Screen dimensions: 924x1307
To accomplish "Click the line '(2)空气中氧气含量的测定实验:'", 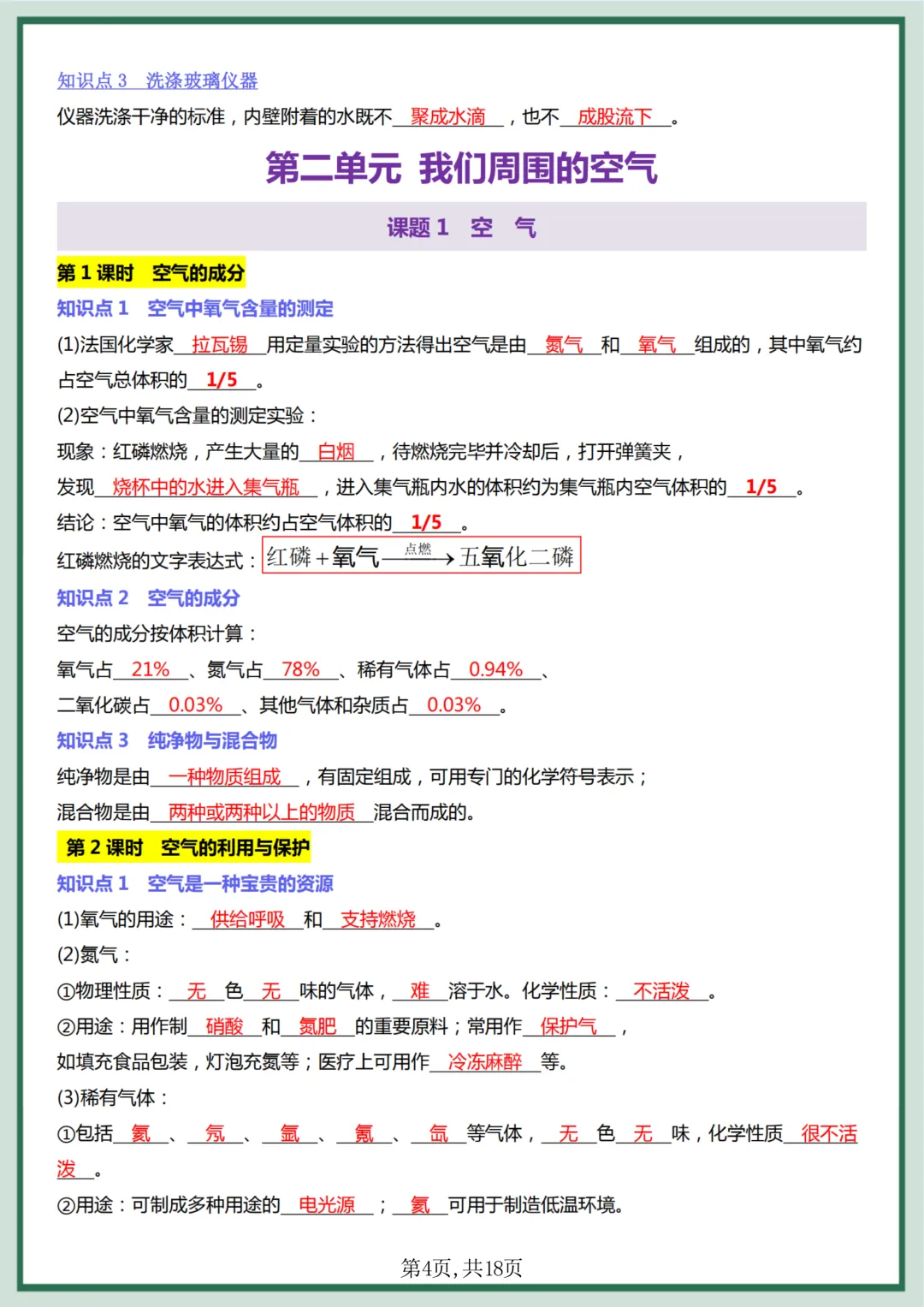I will pyautogui.click(x=187, y=415).
